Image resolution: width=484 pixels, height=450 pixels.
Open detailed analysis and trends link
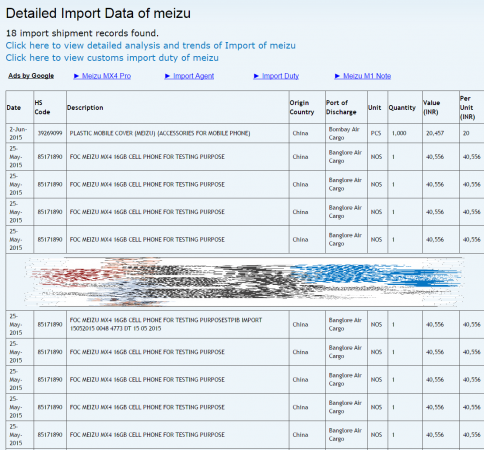150,45
